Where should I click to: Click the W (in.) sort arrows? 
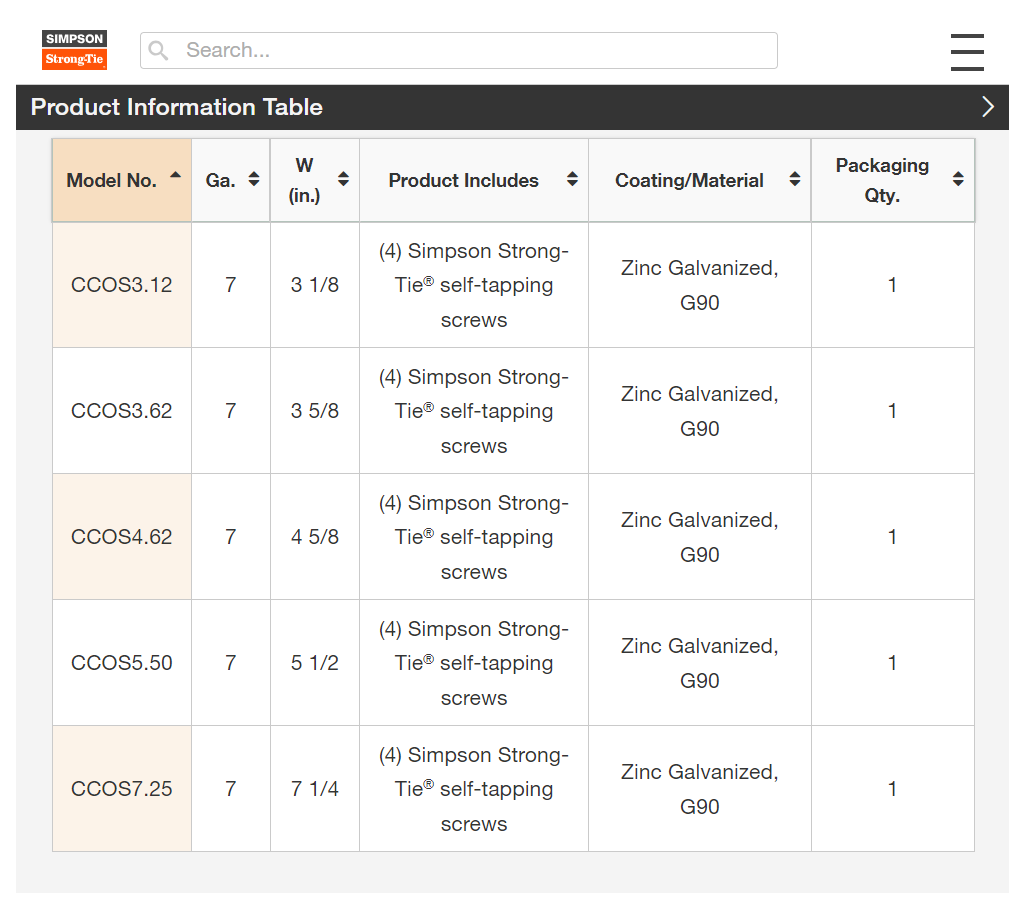pos(343,180)
